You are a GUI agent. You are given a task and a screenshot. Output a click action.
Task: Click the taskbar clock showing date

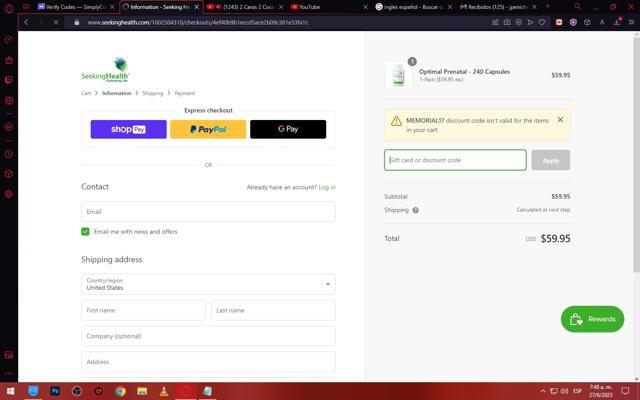click(600, 391)
